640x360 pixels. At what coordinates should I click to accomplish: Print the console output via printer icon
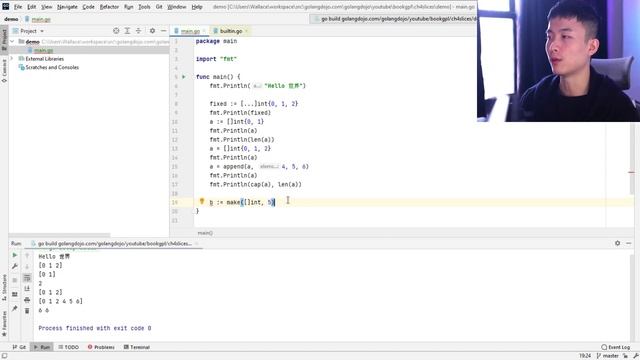coord(27,300)
